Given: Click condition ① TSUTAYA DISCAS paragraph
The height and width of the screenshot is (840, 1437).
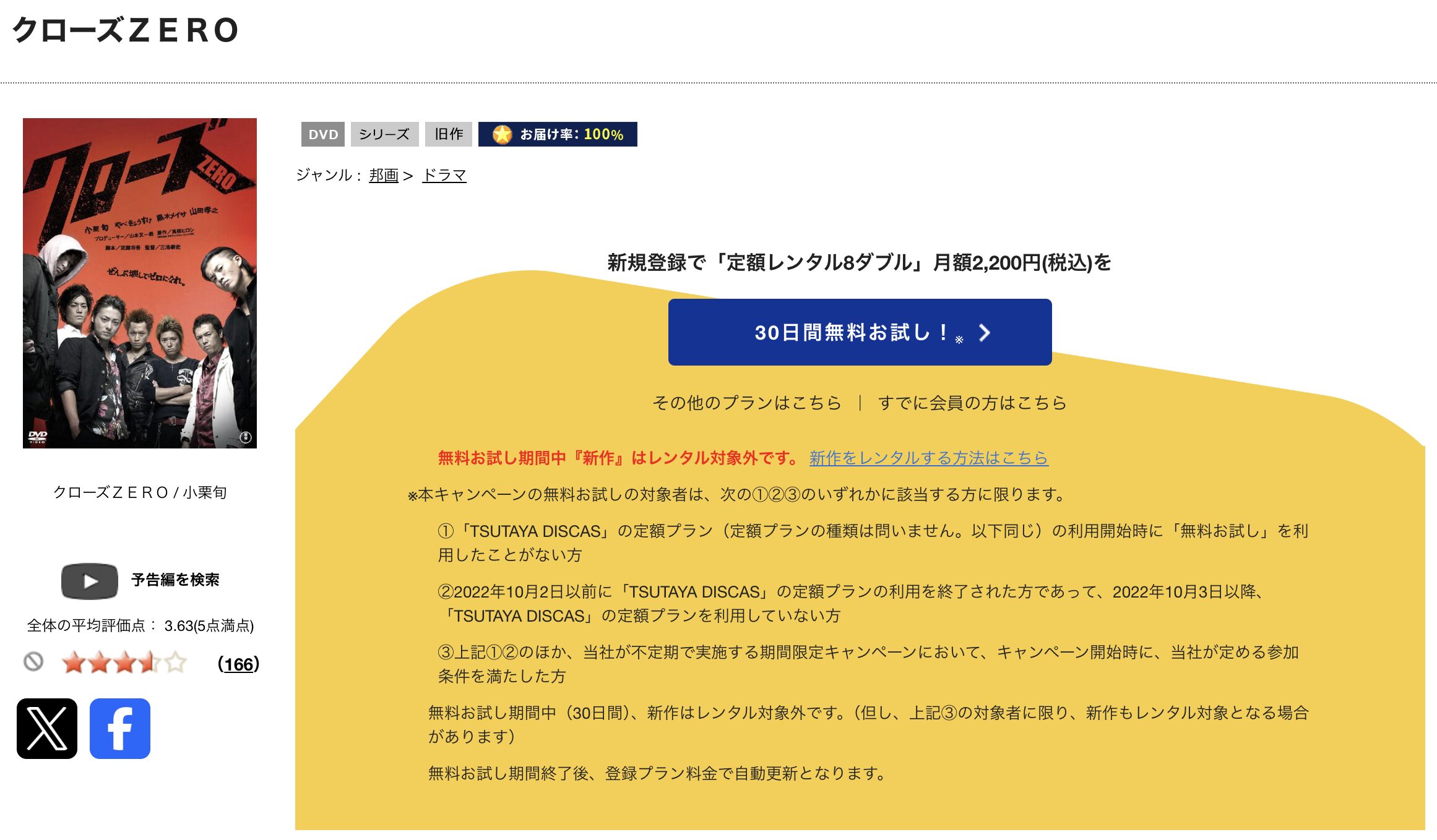Looking at the screenshot, I should click(873, 543).
